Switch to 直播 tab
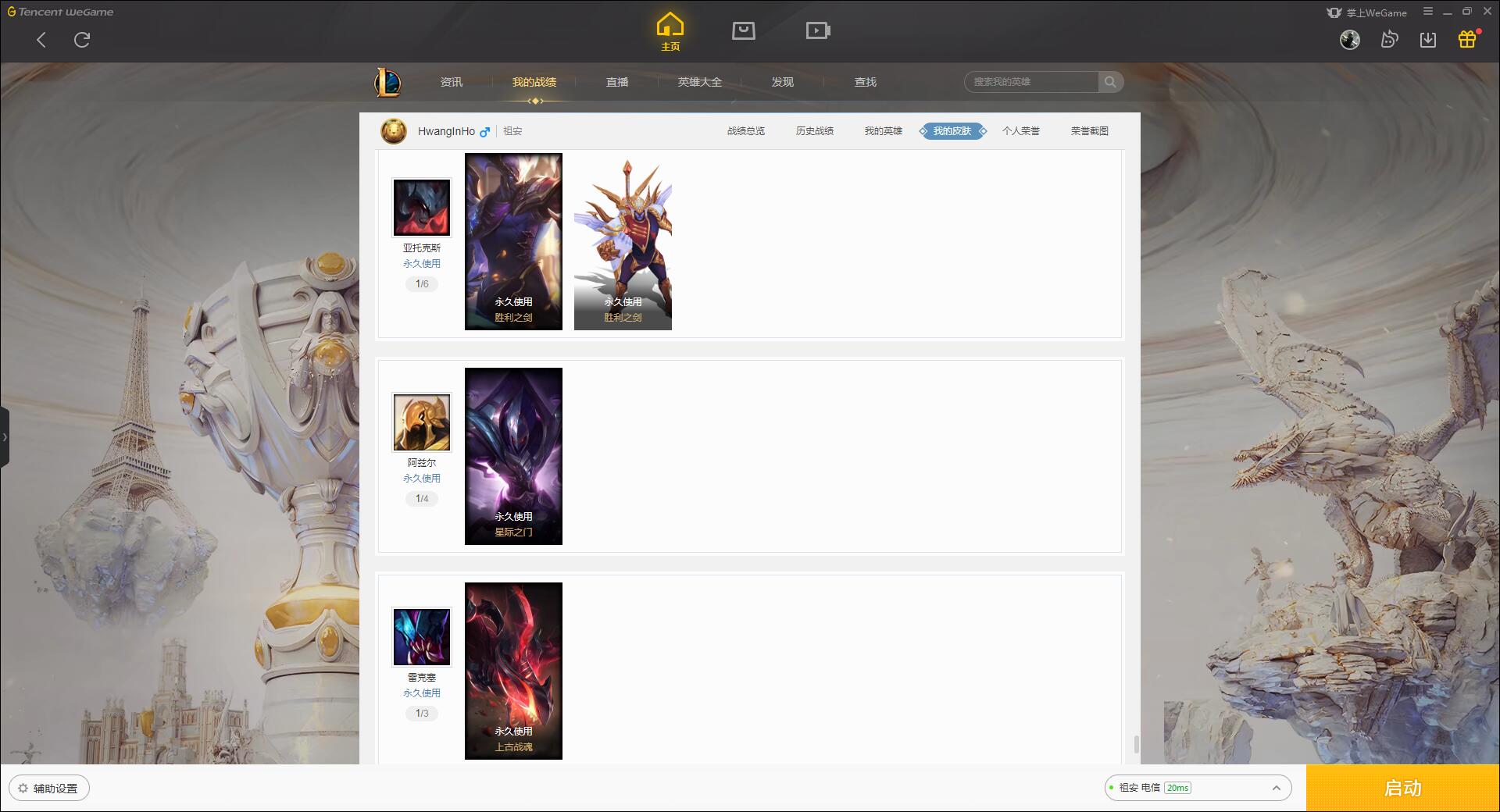Viewport: 1500px width, 812px height. [x=617, y=82]
